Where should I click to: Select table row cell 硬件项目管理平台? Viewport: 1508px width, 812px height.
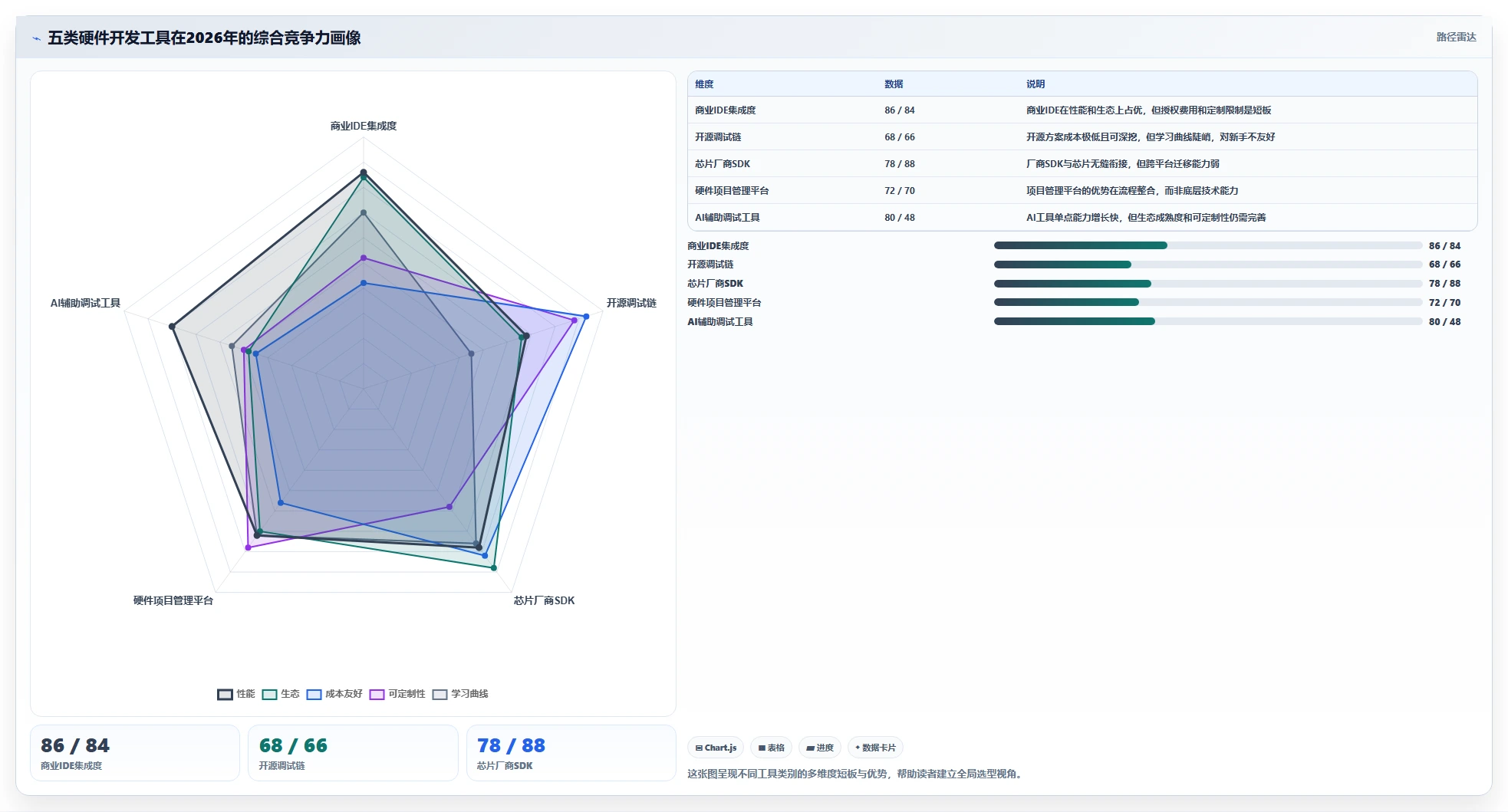(x=732, y=191)
